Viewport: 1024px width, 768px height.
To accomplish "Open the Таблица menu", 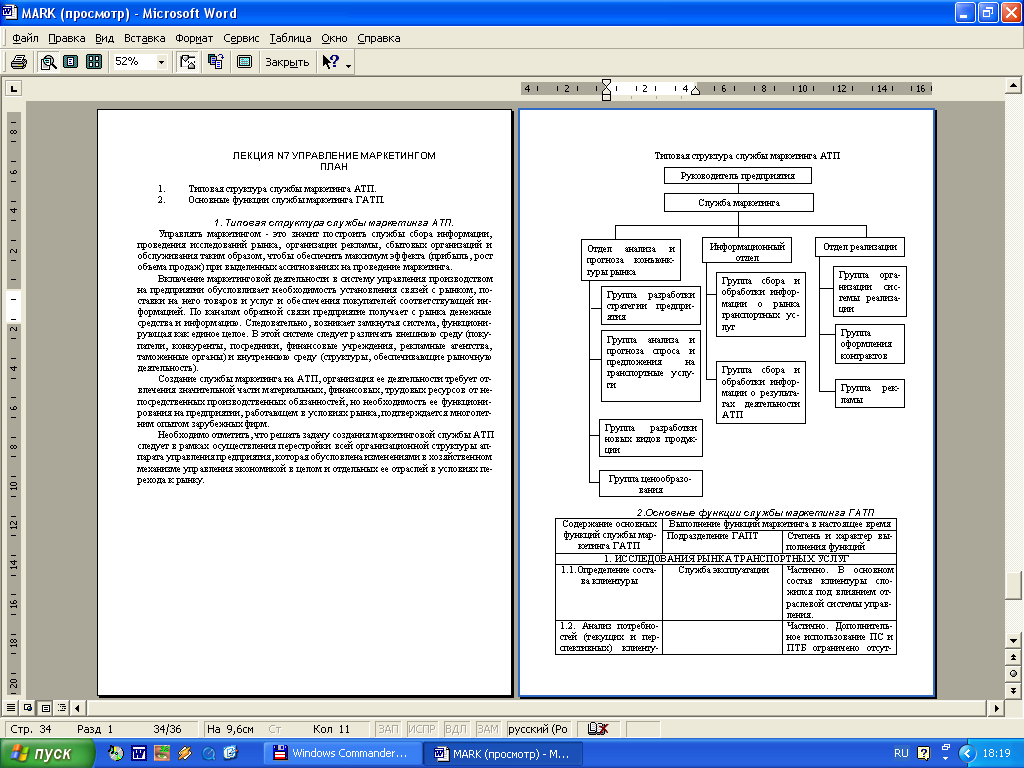I will click(x=290, y=38).
